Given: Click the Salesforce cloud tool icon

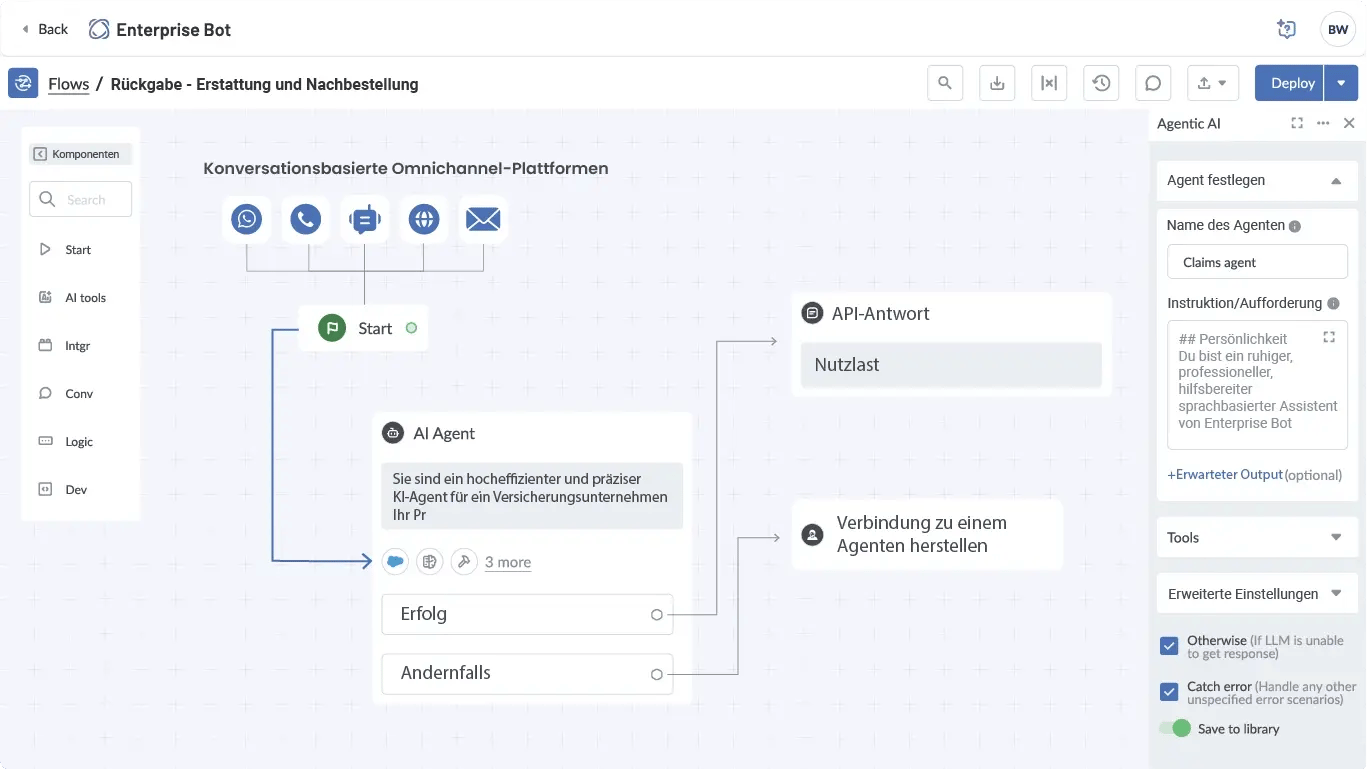Looking at the screenshot, I should [396, 562].
